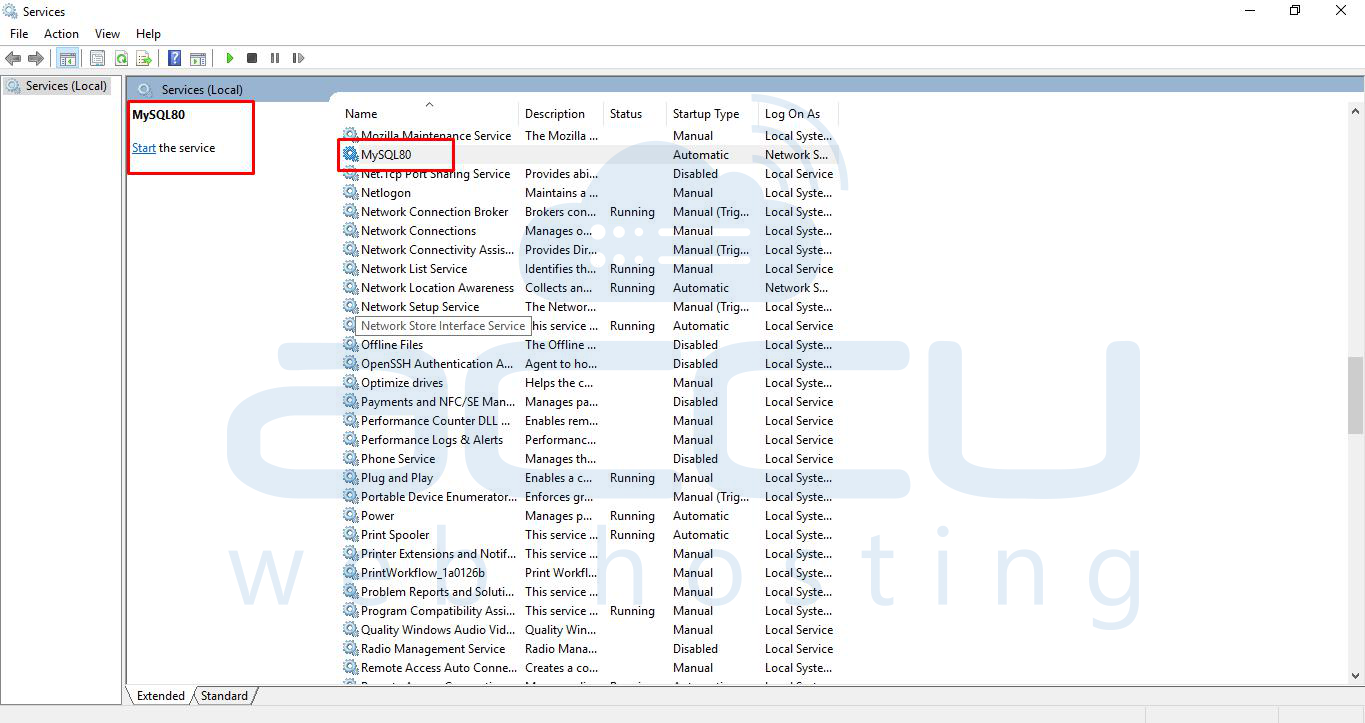This screenshot has width=1365, height=723.
Task: Click the Radio Management Service gear icon
Action: coord(350,648)
